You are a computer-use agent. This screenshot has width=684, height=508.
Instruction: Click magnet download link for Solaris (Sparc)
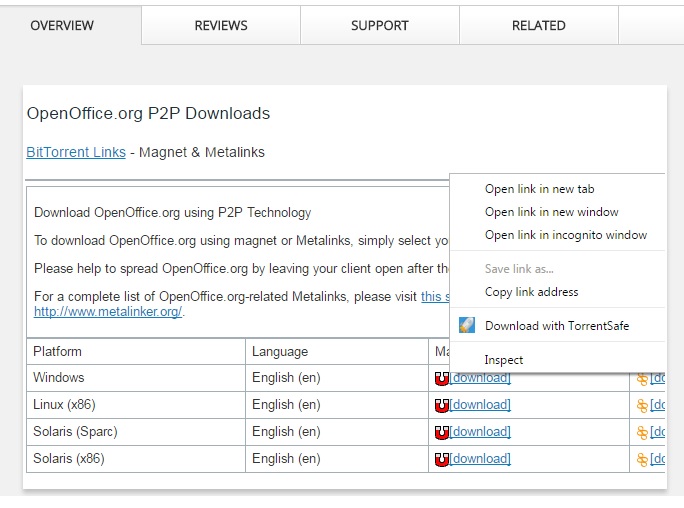(480, 432)
